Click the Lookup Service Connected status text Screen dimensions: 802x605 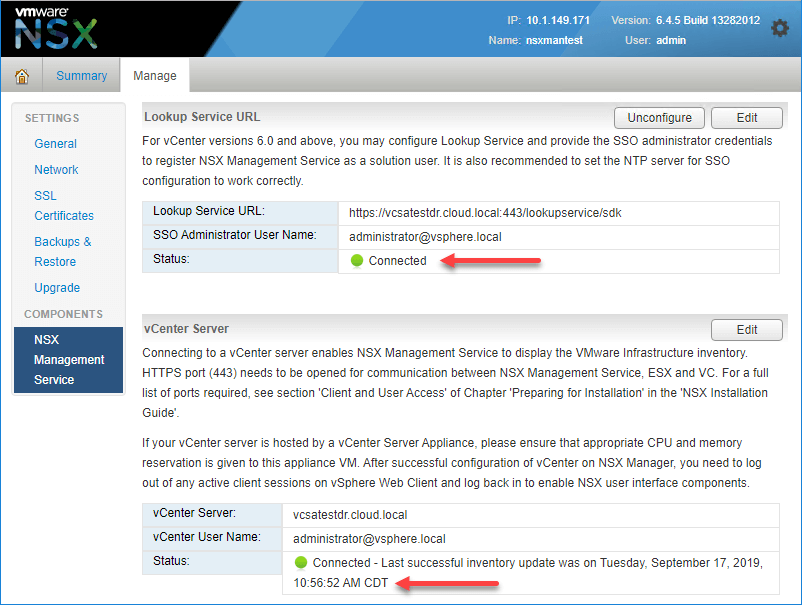pyautogui.click(x=397, y=261)
